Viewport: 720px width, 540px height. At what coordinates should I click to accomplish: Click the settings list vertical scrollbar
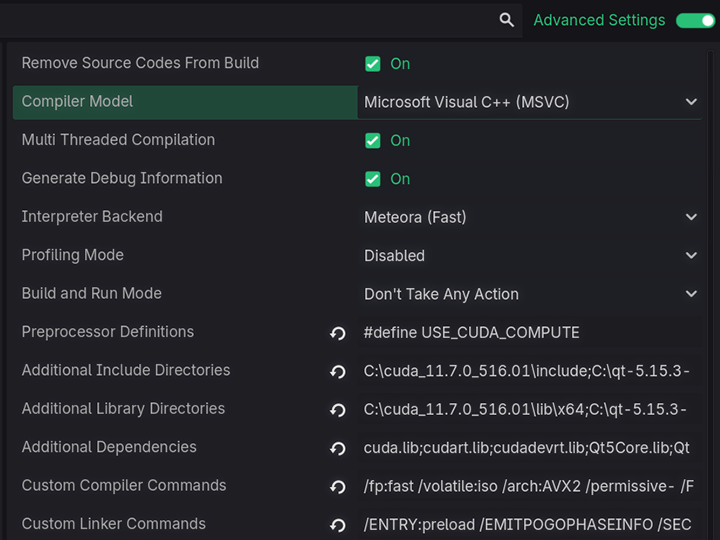coord(710,294)
